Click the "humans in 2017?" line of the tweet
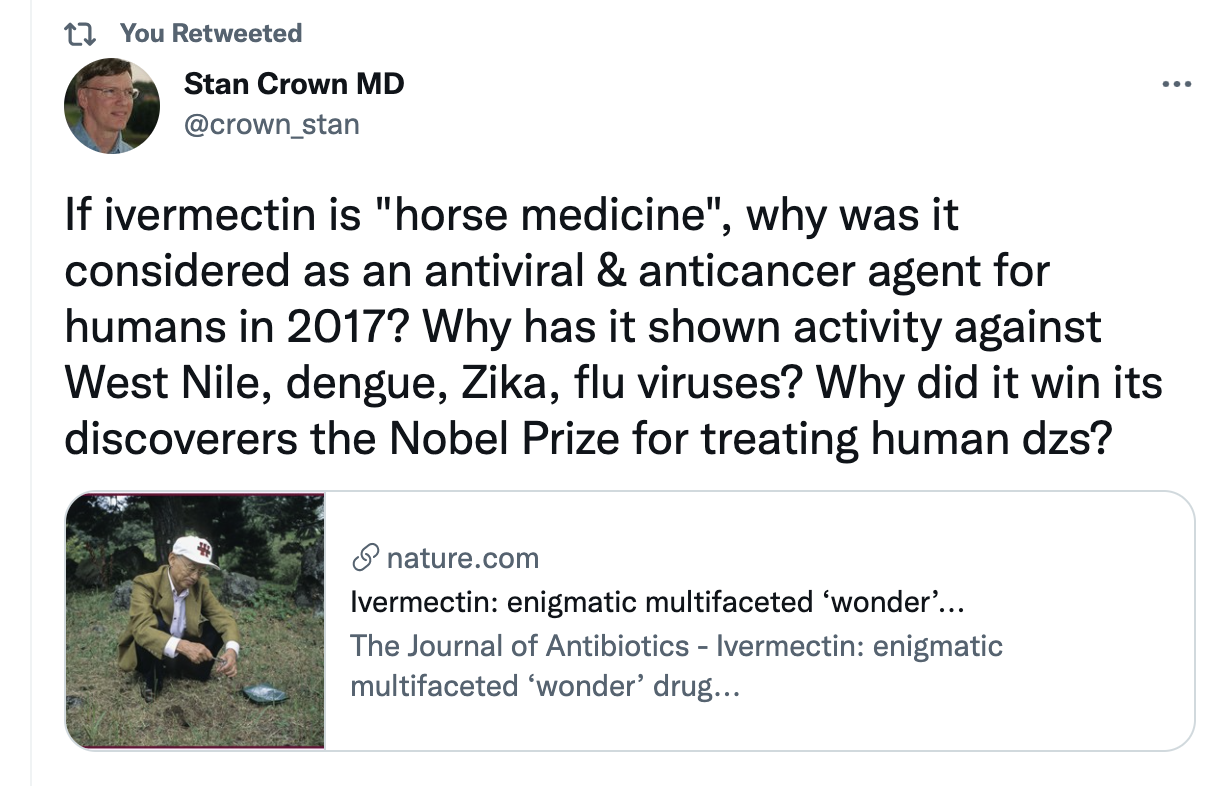 point(582,326)
